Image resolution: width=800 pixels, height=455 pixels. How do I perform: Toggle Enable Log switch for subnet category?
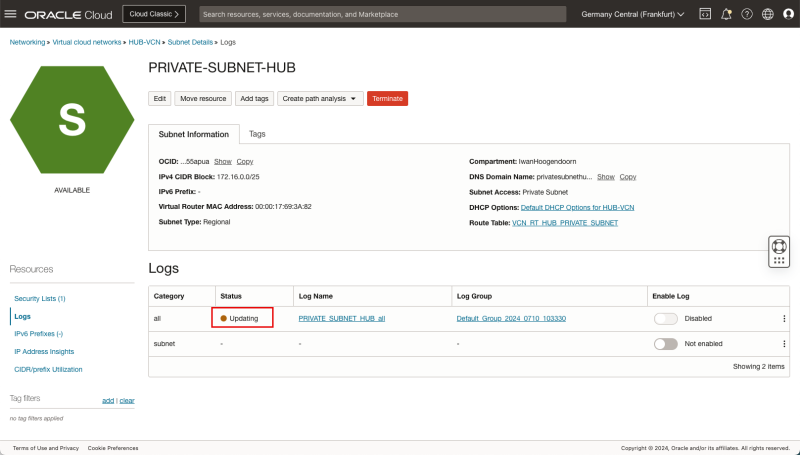tap(665, 344)
